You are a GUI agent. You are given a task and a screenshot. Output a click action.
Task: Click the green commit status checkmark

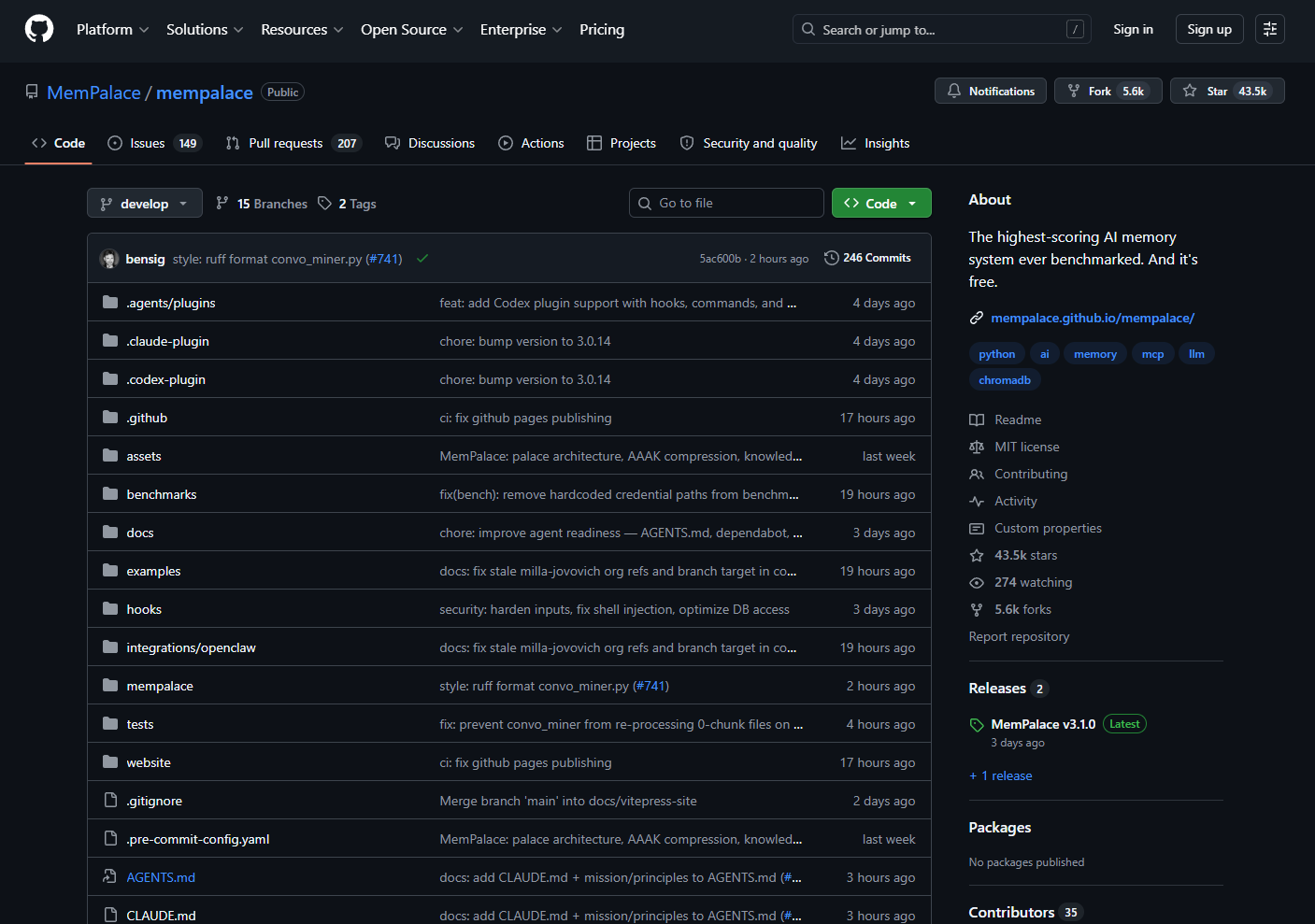click(422, 259)
